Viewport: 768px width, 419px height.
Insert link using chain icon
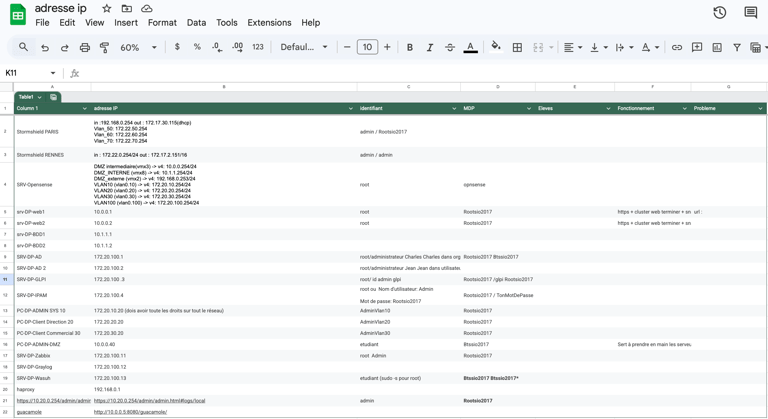676,48
